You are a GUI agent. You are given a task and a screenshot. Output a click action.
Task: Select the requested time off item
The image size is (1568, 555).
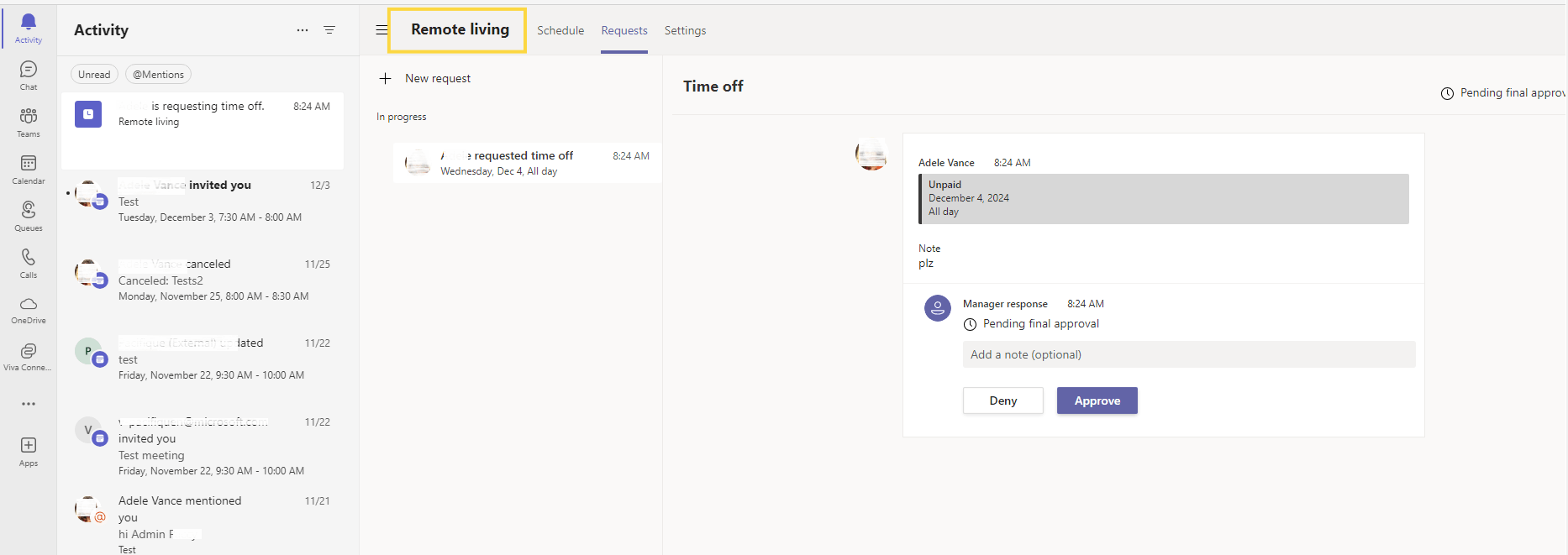point(528,163)
